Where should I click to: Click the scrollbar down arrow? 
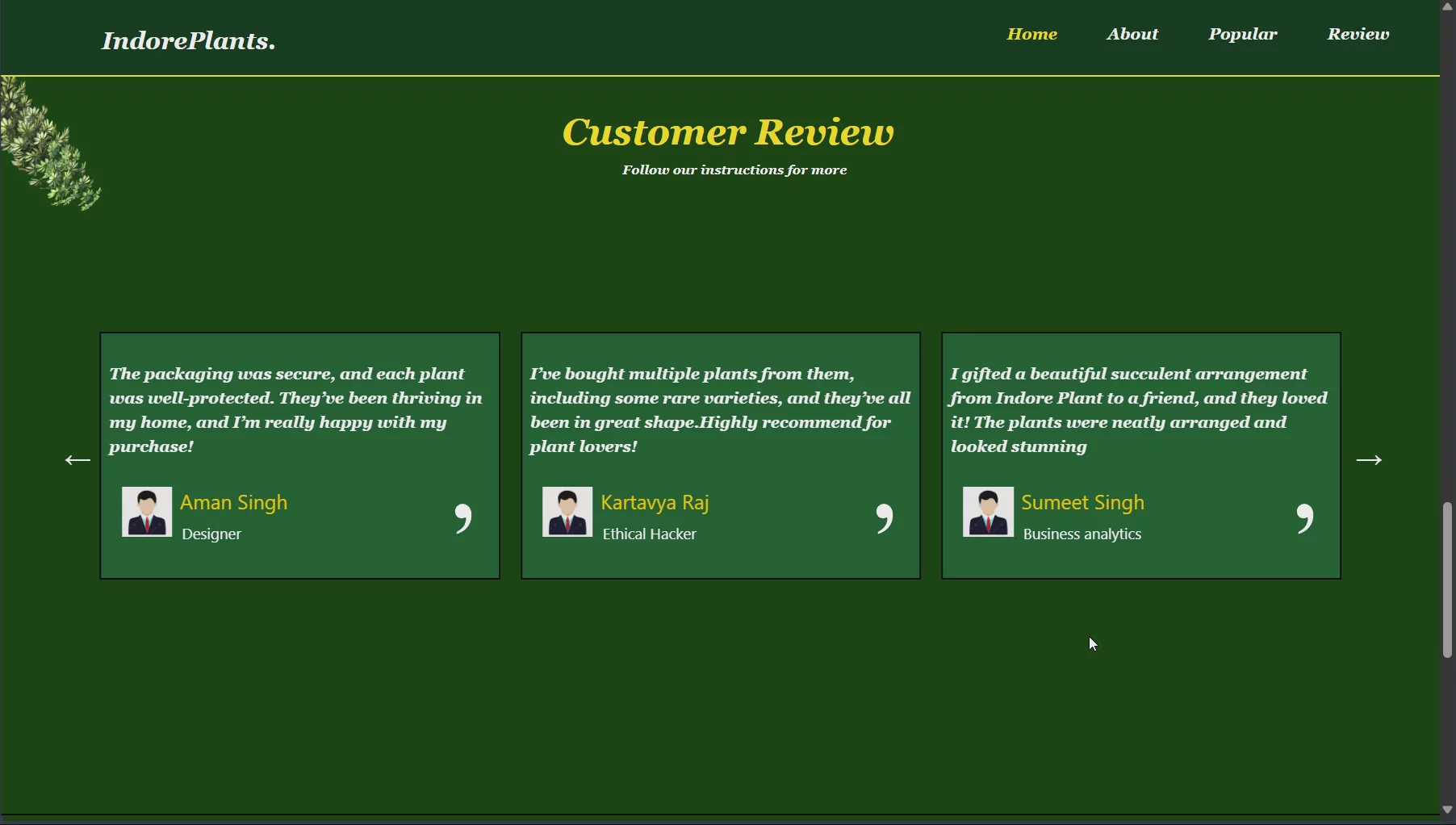pyautogui.click(x=1447, y=810)
